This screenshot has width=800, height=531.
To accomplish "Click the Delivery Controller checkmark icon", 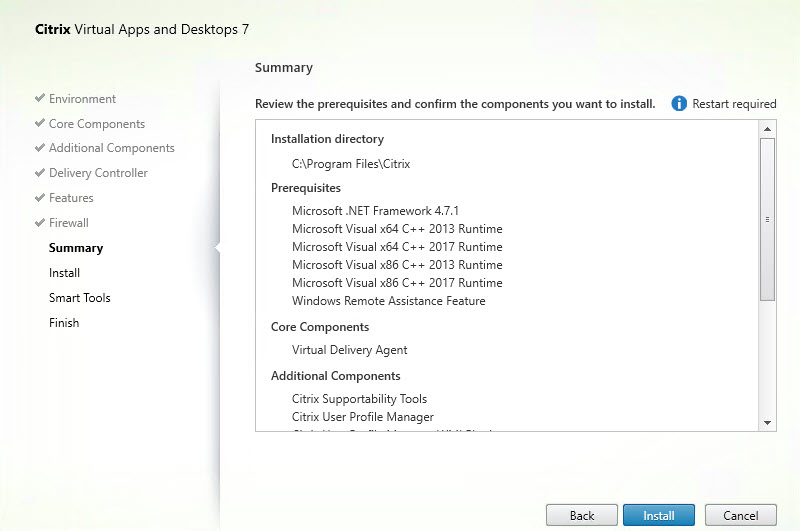I will point(40,173).
